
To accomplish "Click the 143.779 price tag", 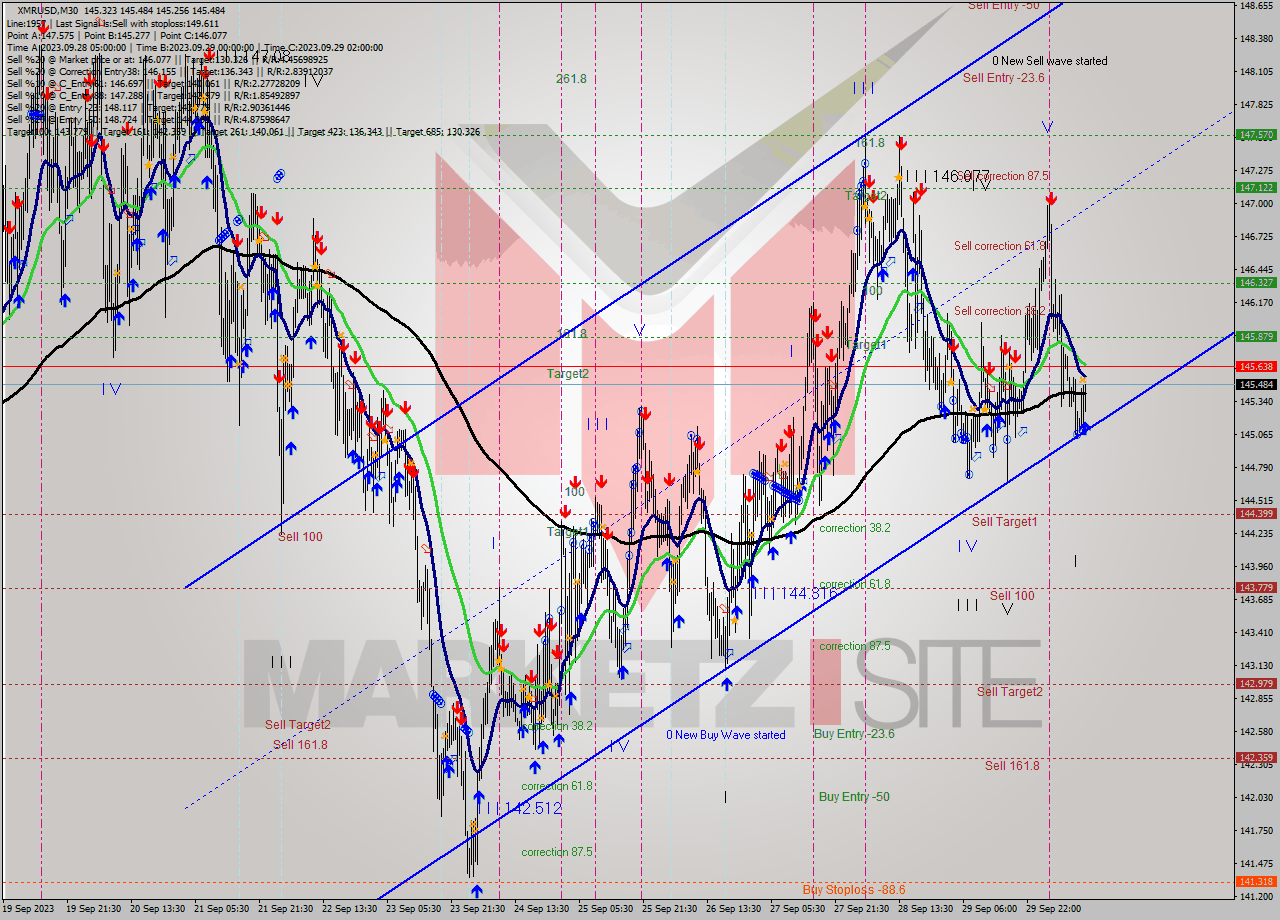I will [x=1256, y=588].
